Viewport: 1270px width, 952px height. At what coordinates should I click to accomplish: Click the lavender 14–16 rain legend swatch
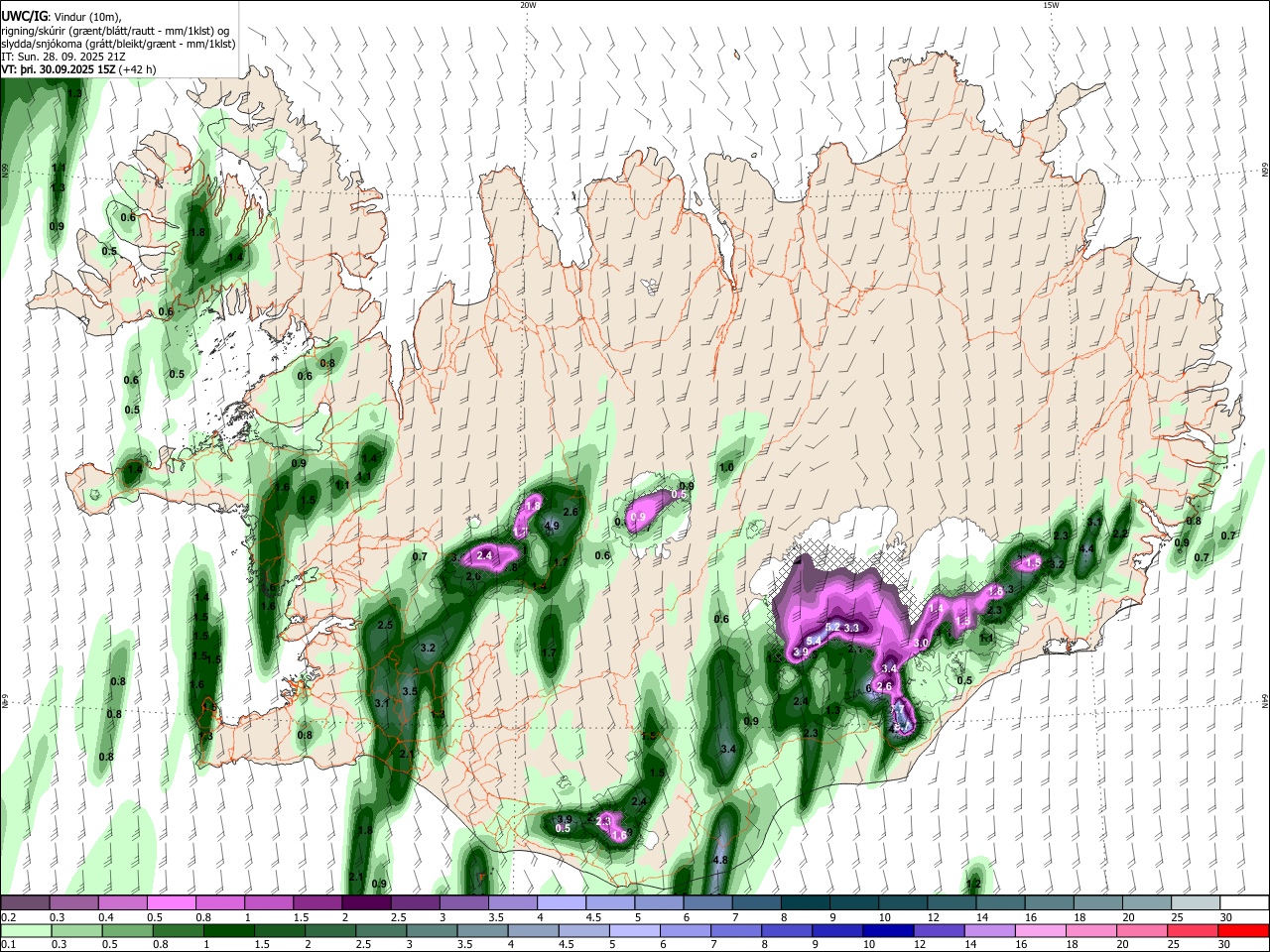point(990,931)
